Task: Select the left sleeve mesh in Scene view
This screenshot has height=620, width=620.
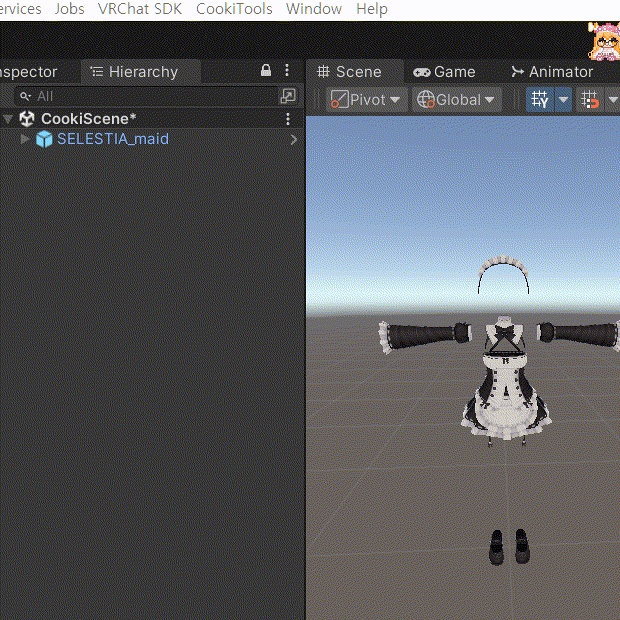Action: tap(425, 335)
